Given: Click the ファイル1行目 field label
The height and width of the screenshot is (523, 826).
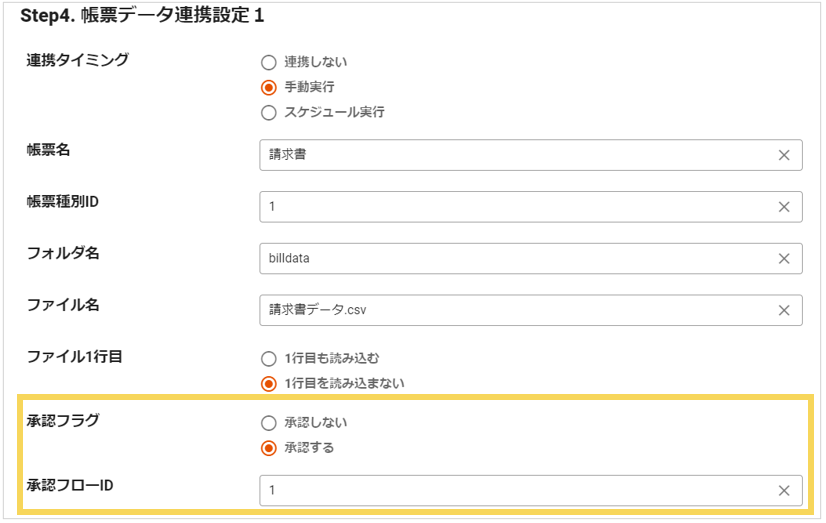Looking at the screenshot, I should 76,355.
